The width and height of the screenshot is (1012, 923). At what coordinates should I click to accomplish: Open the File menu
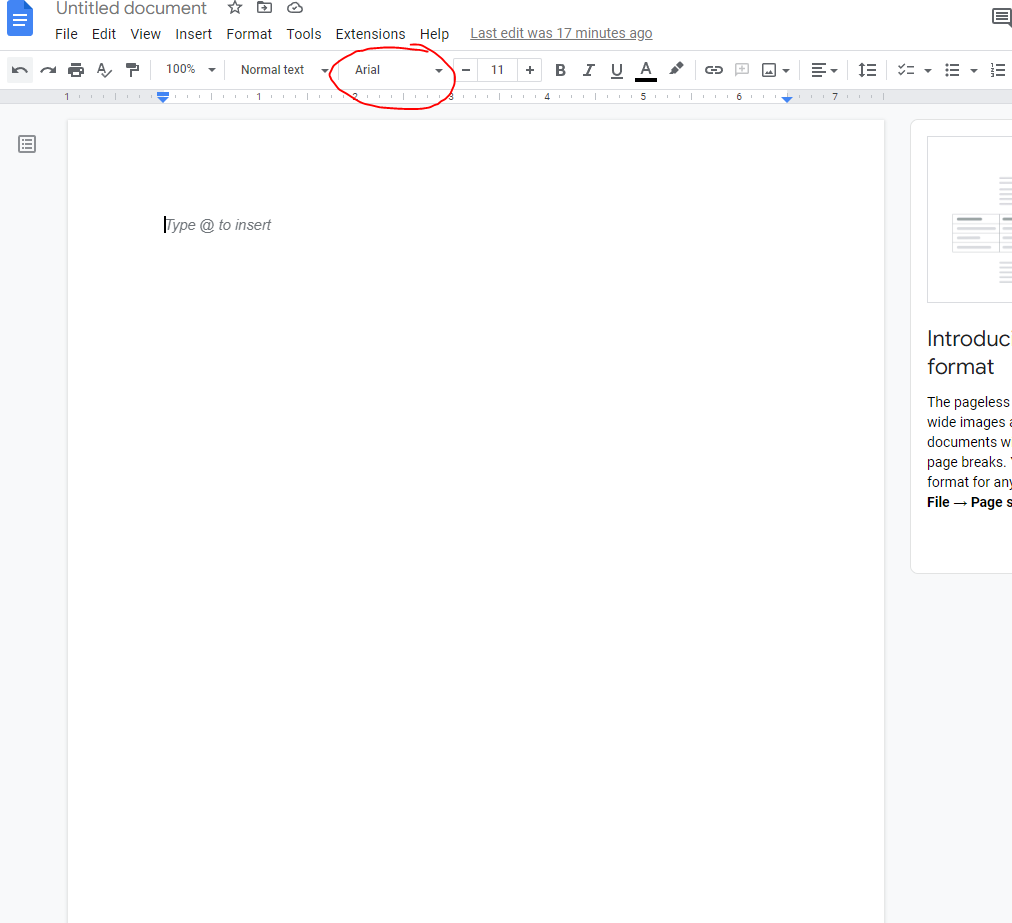pyautogui.click(x=66, y=34)
